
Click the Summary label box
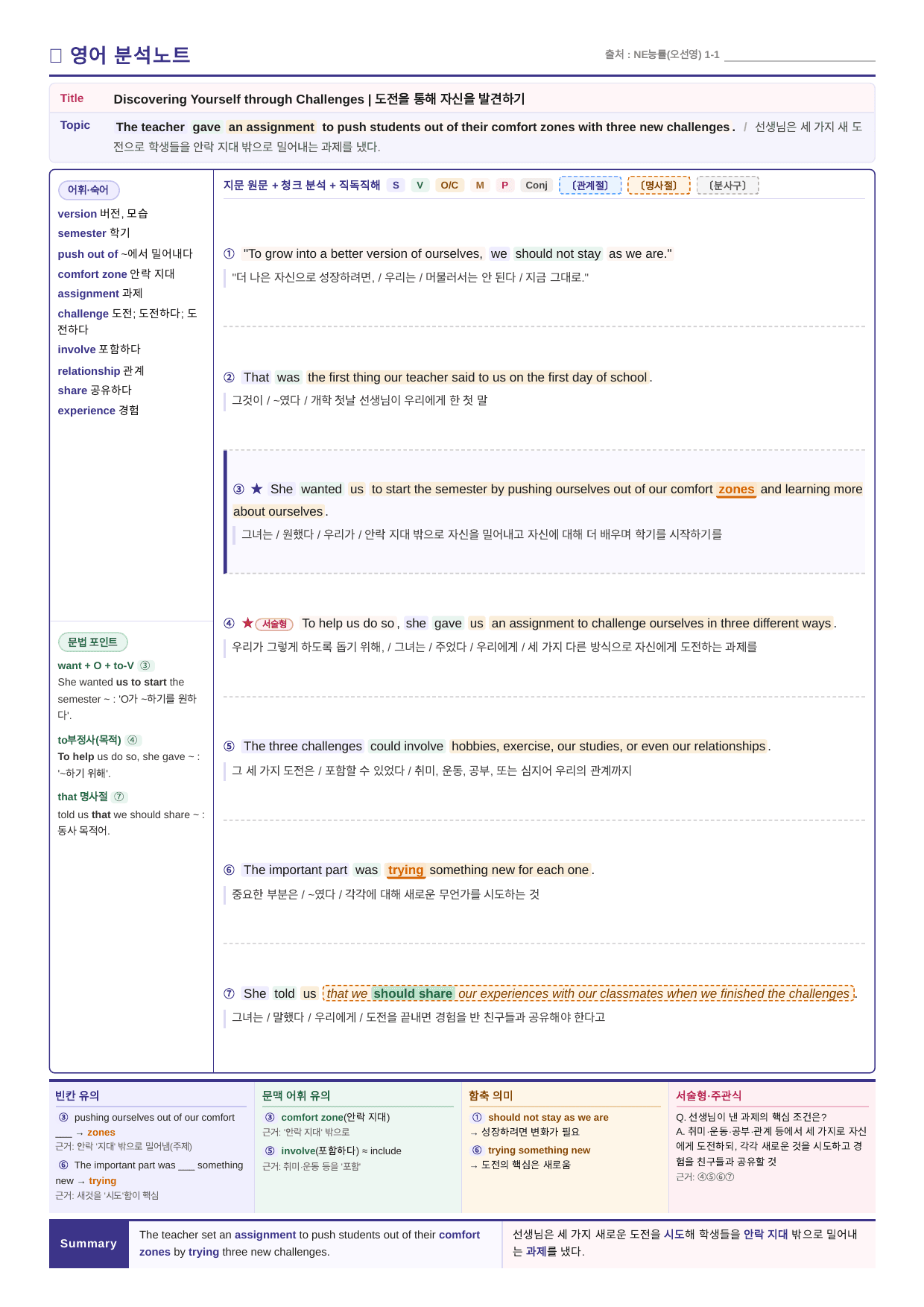[x=89, y=1244]
